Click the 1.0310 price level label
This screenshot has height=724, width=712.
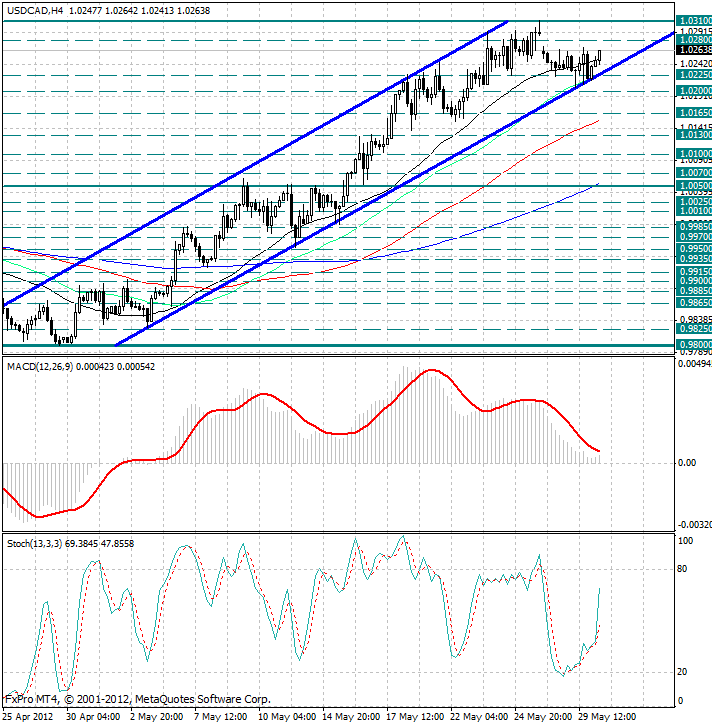coord(694,21)
